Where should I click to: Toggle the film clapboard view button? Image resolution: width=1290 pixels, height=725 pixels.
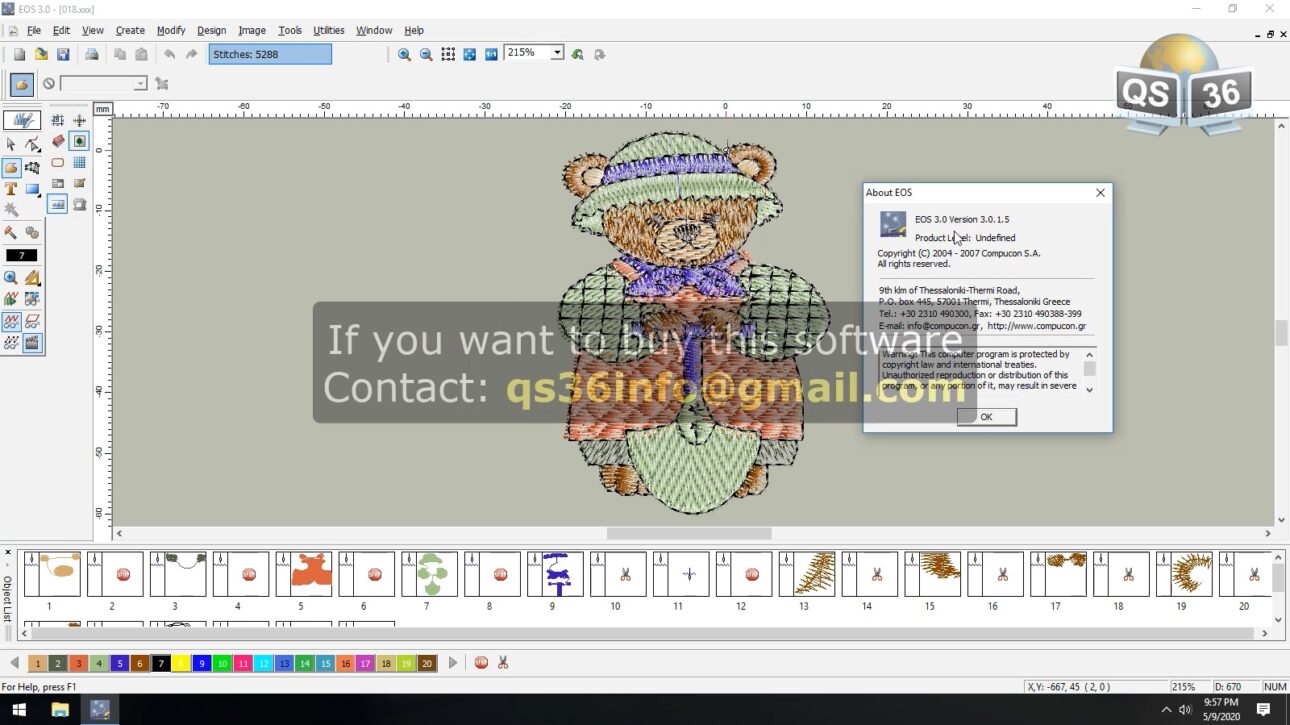[33, 343]
